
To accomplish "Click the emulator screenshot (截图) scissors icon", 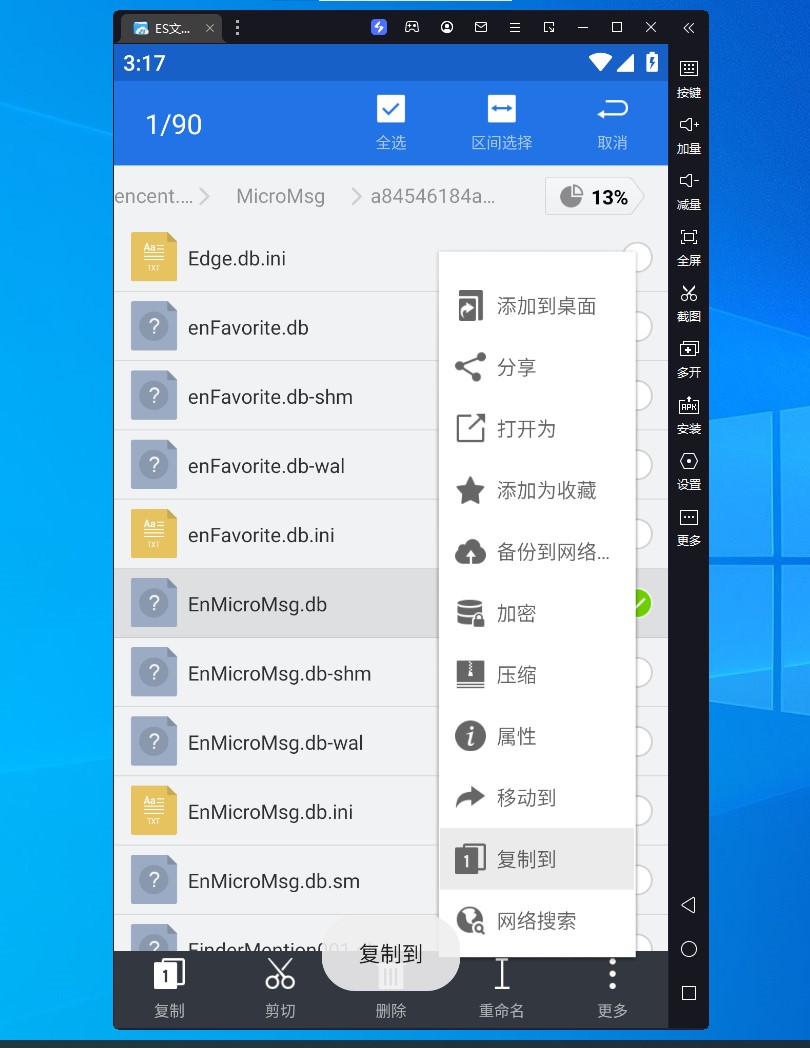I will pyautogui.click(x=689, y=294).
